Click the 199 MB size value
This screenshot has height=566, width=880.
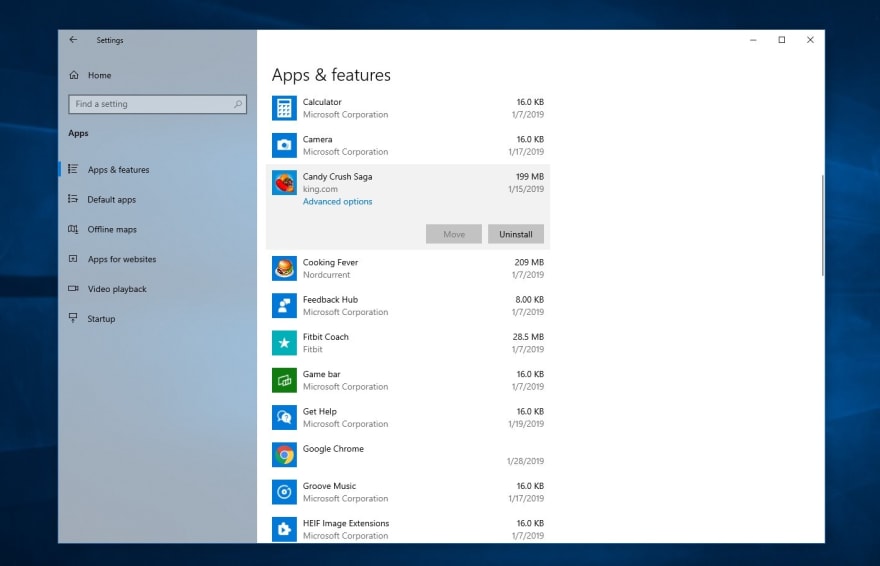530,177
